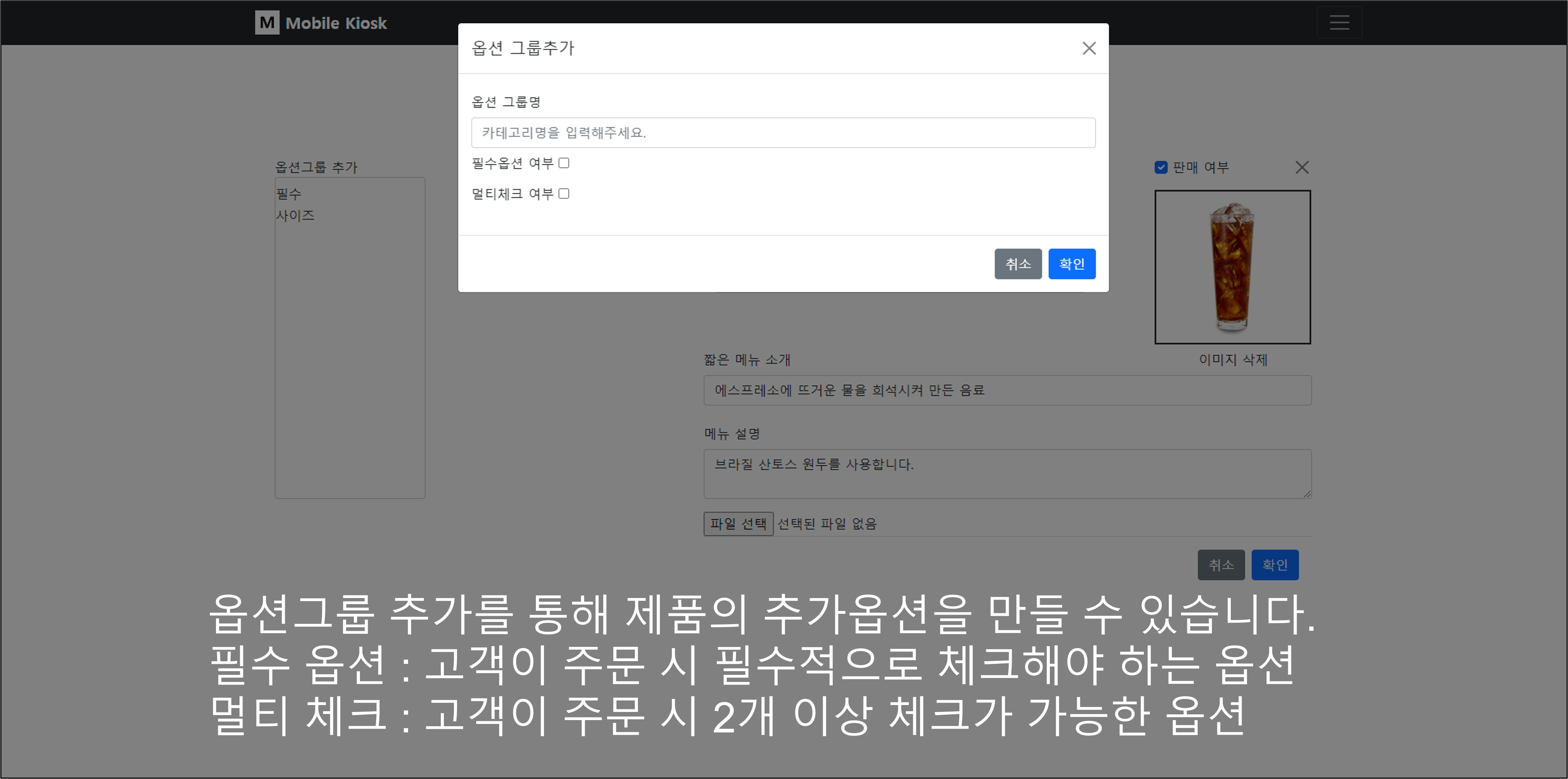1568x779 pixels.
Task: Click the 이미지 삭제 link
Action: point(1233,360)
